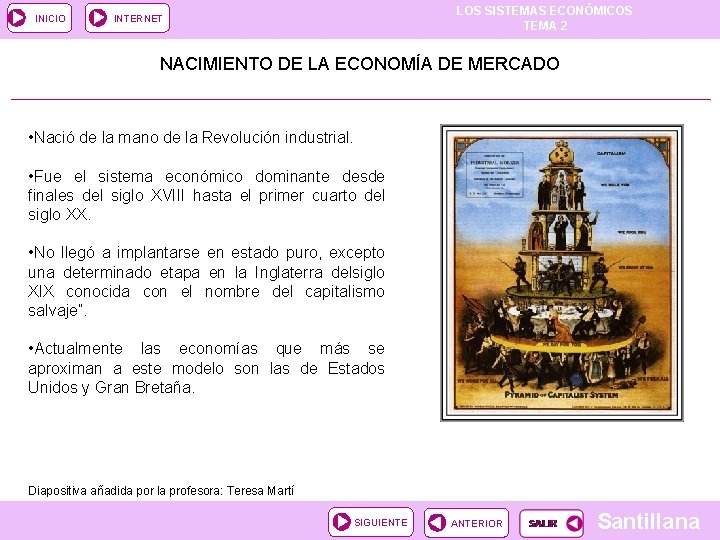Click the arrow icon on the SALIR button
Image resolution: width=720 pixels, height=540 pixels.
pos(574,523)
